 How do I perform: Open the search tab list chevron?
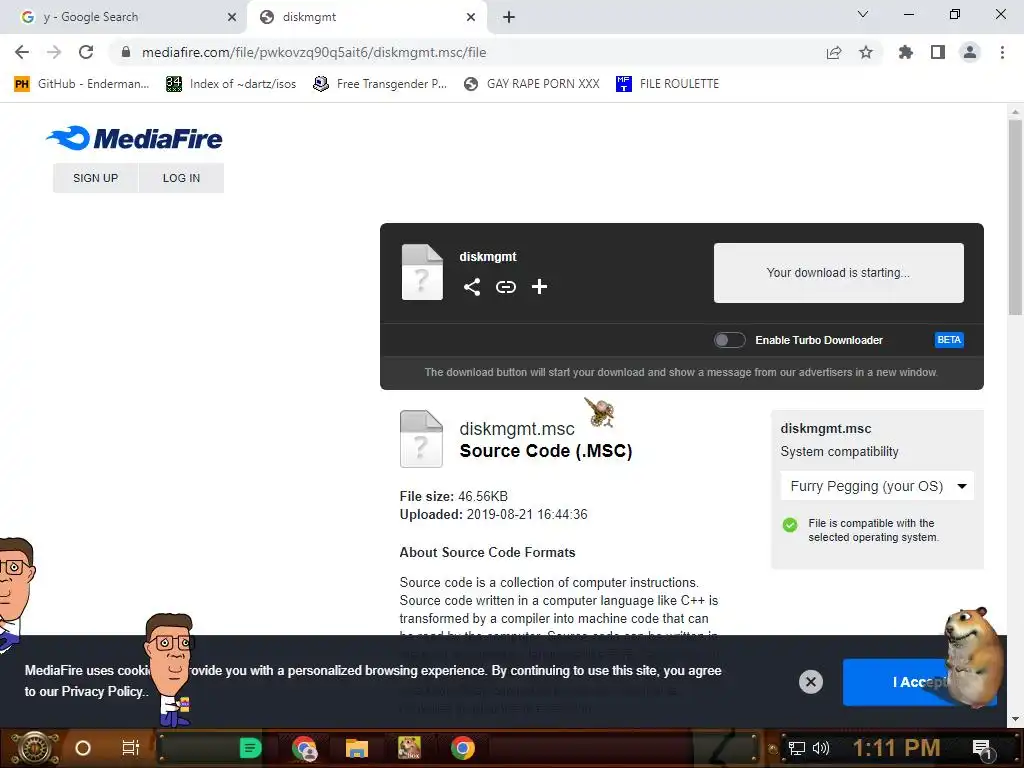(x=863, y=14)
